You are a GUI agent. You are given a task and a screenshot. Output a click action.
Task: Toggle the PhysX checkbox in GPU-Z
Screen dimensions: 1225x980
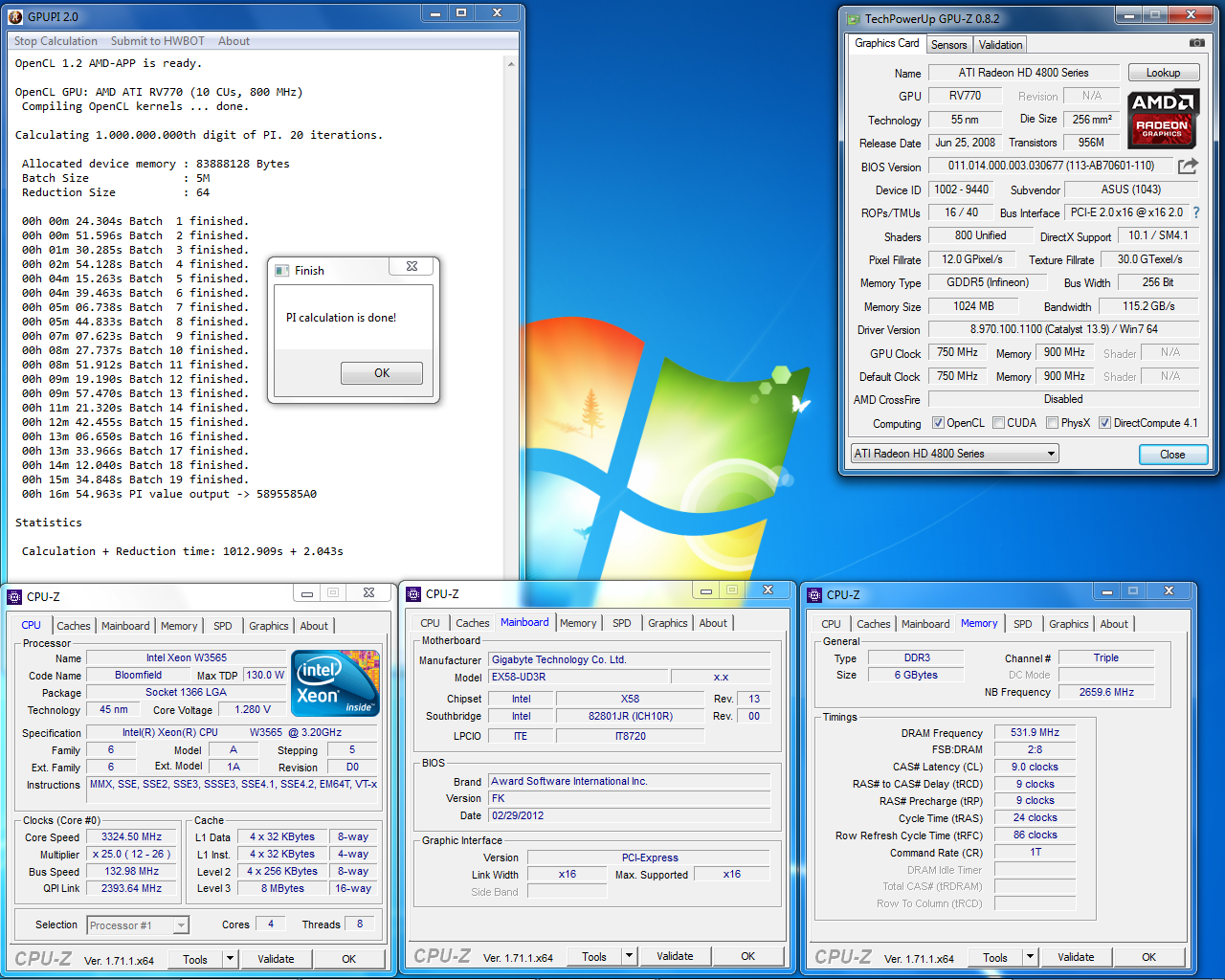[x=1052, y=423]
